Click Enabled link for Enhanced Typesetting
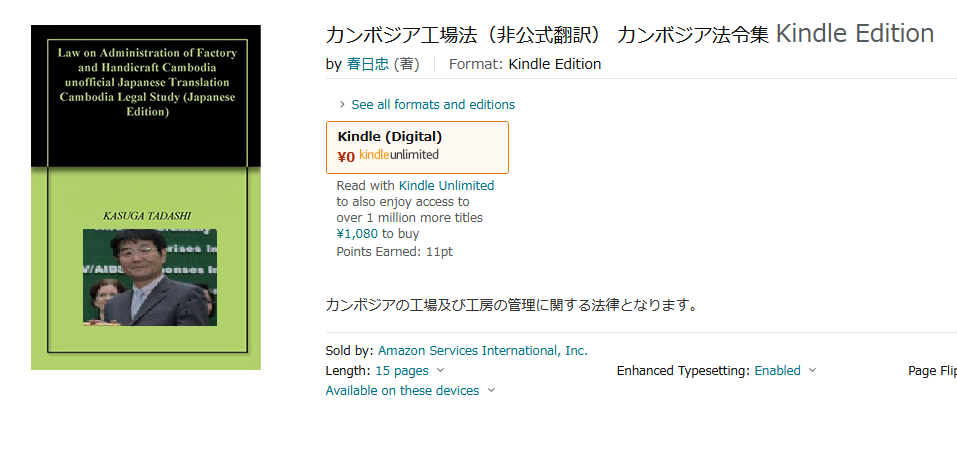 777,370
